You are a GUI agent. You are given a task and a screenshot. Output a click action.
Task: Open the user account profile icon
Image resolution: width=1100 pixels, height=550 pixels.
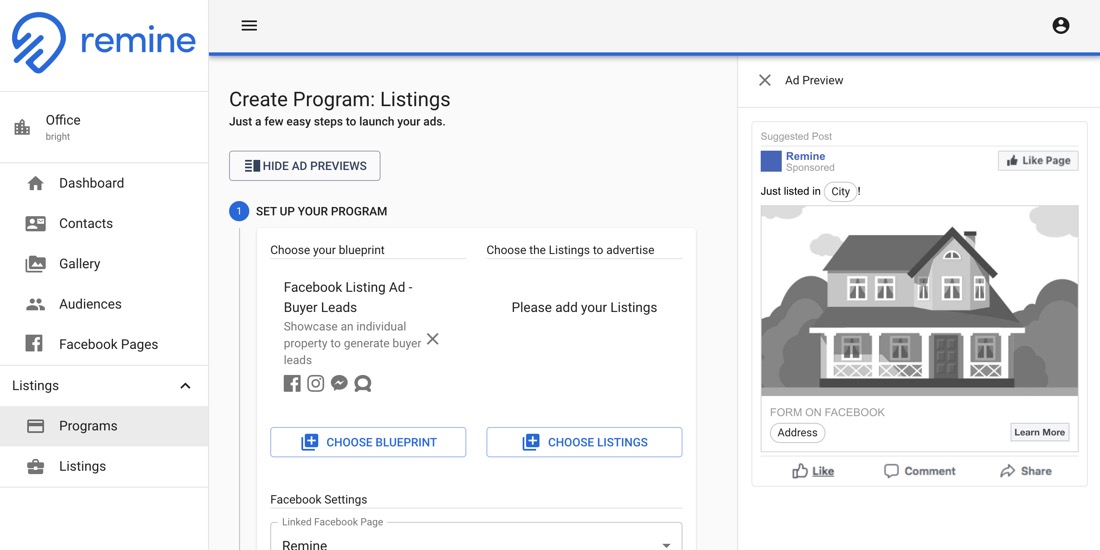coord(1061,26)
